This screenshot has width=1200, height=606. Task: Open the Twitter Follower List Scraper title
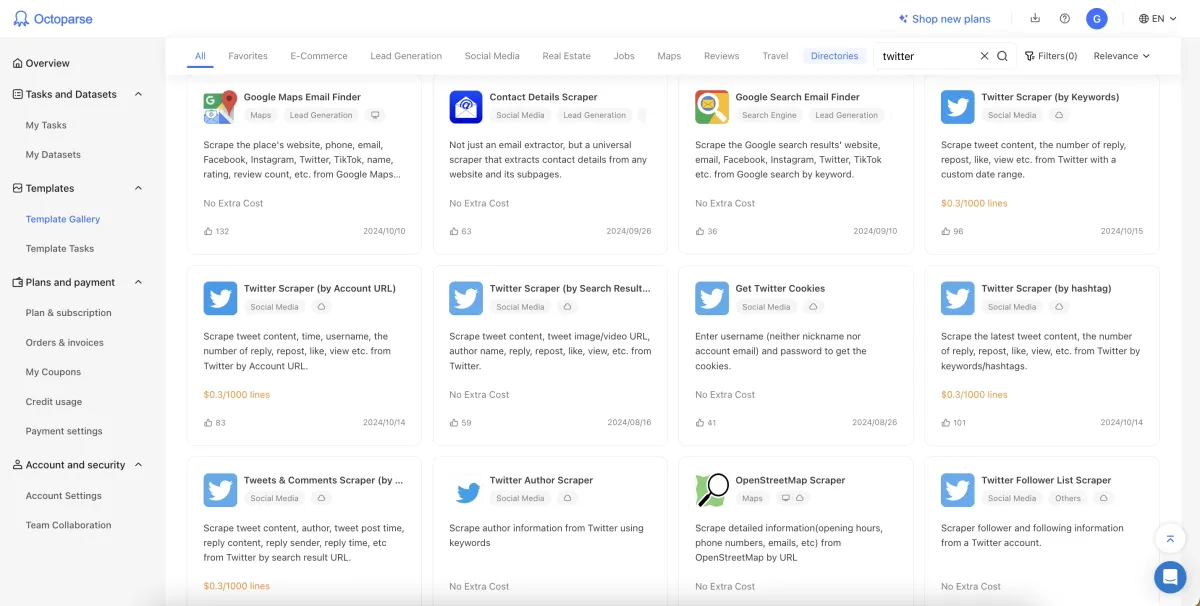click(x=1046, y=480)
